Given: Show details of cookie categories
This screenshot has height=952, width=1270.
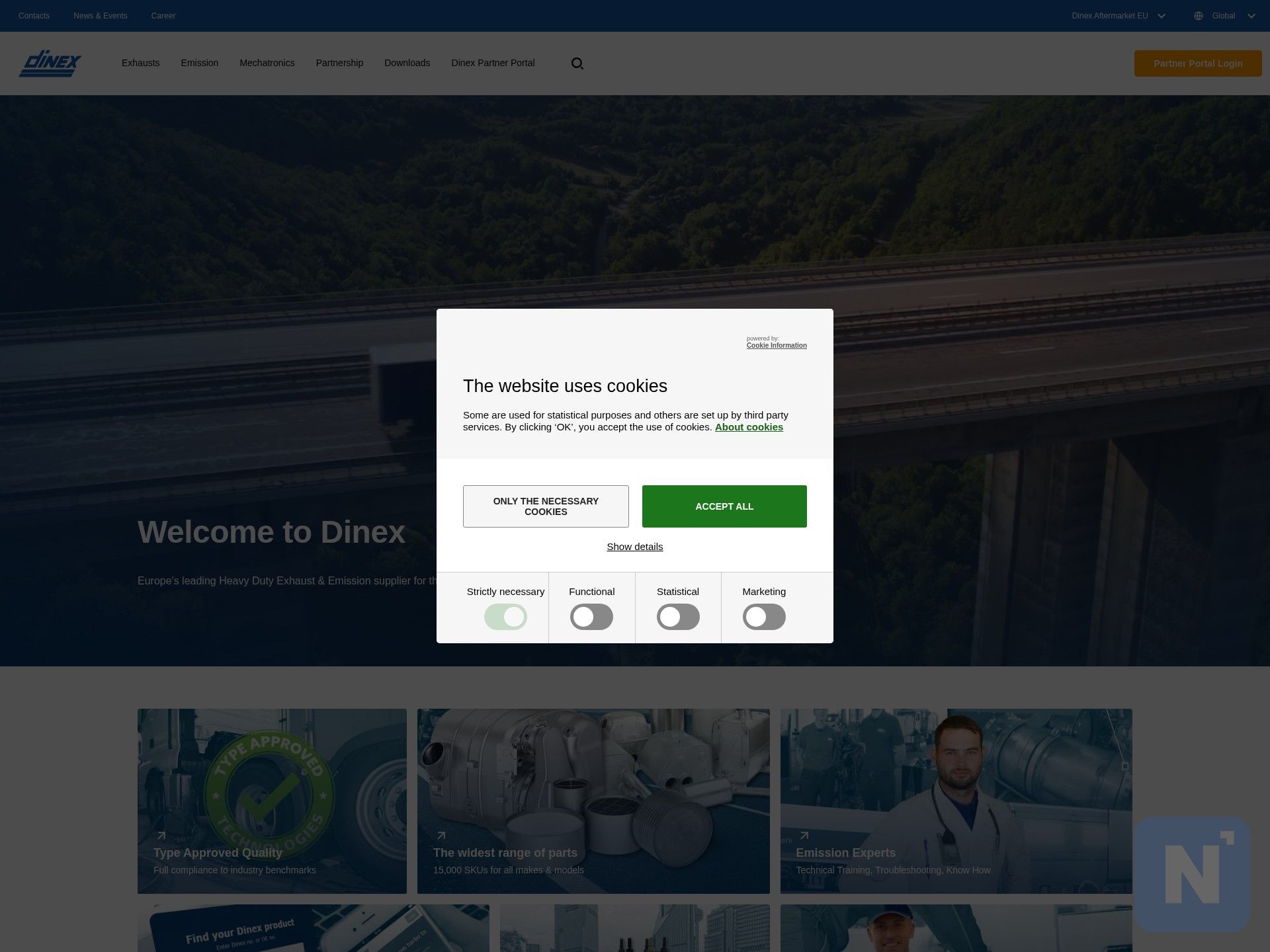Looking at the screenshot, I should tap(635, 547).
